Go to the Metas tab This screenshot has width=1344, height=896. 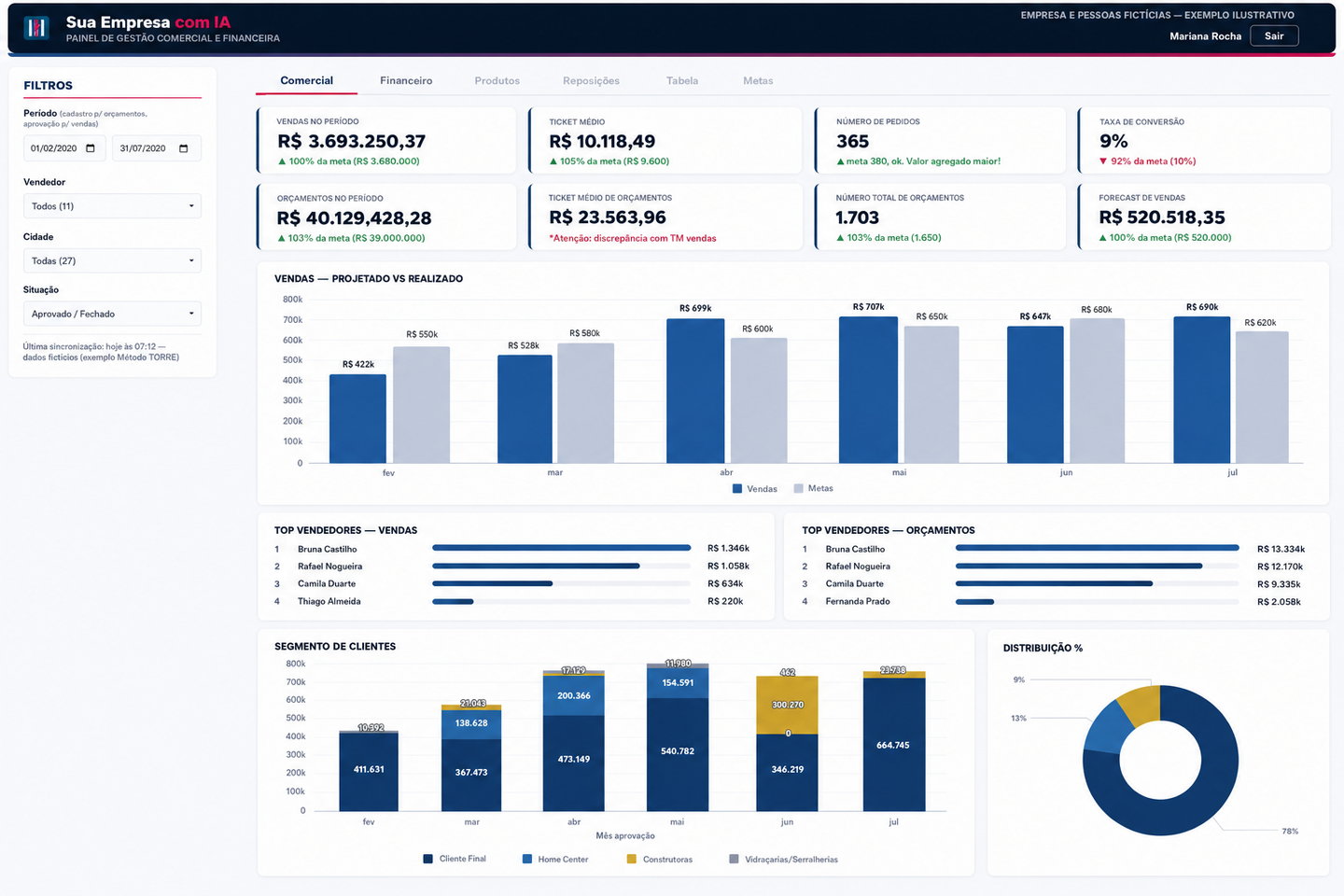point(758,80)
